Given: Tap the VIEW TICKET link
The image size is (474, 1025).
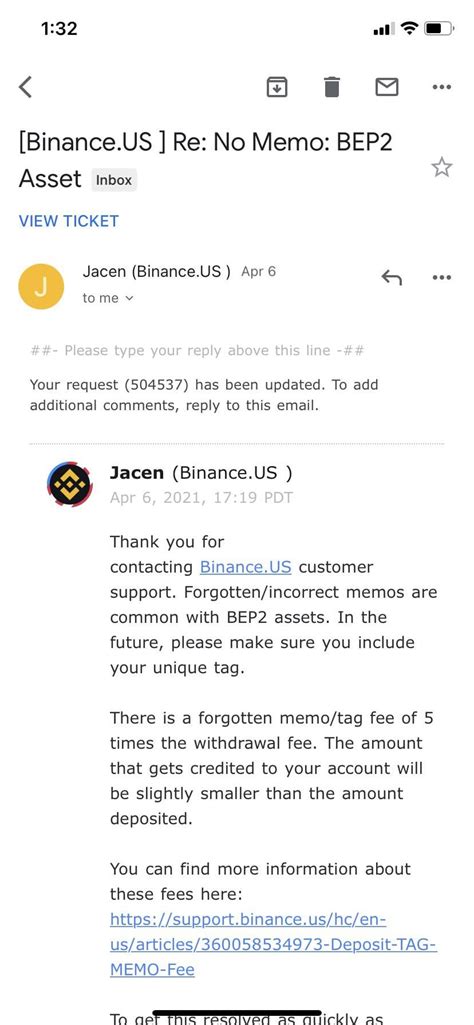Looking at the screenshot, I should pos(69,221).
